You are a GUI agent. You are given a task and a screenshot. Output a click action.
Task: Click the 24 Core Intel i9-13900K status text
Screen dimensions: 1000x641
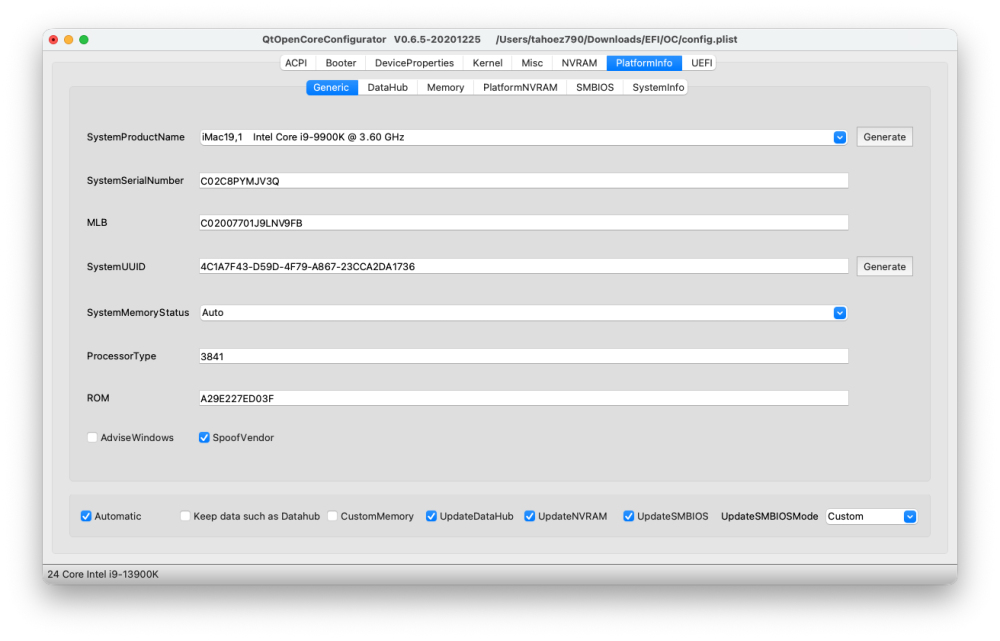click(x=103, y=574)
